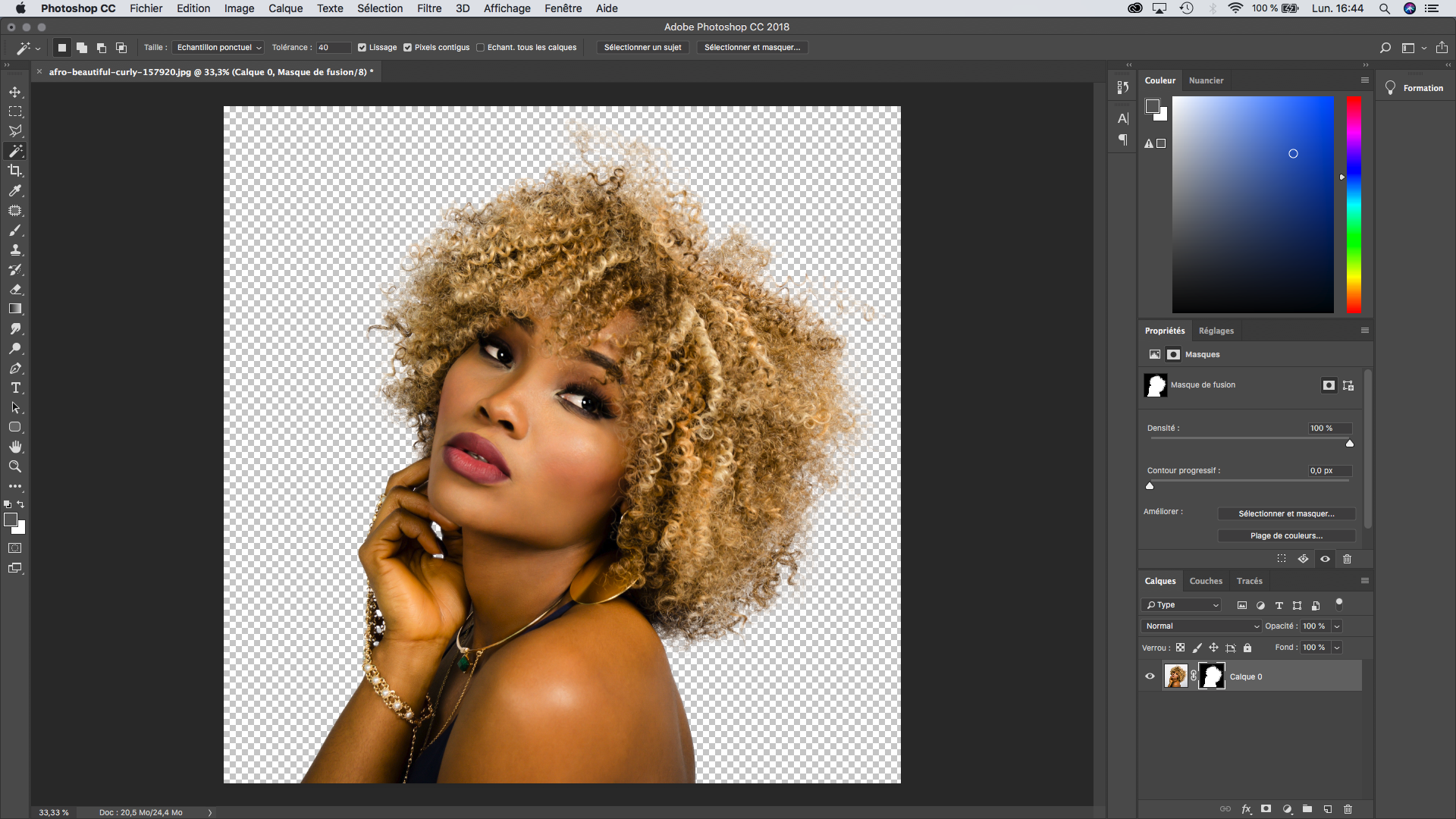
Task: Toggle Quick Mask mode icon
Action: tap(15, 548)
